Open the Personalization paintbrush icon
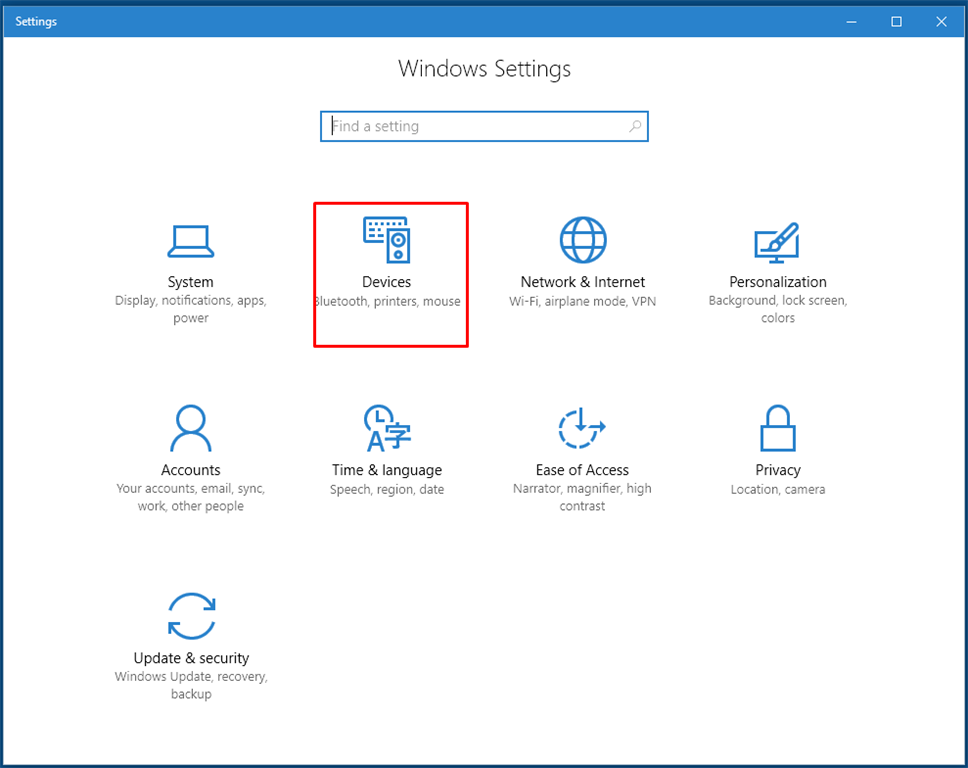Image resolution: width=968 pixels, height=768 pixels. (x=777, y=242)
